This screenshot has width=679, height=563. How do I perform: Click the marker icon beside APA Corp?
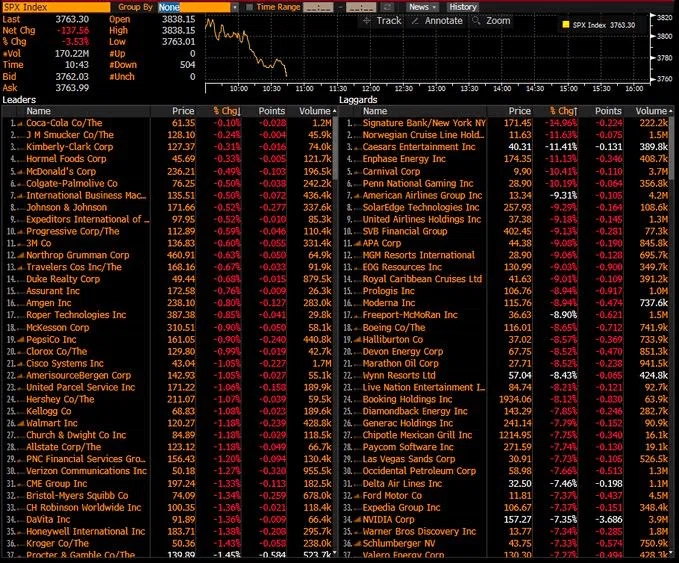[x=357, y=243]
